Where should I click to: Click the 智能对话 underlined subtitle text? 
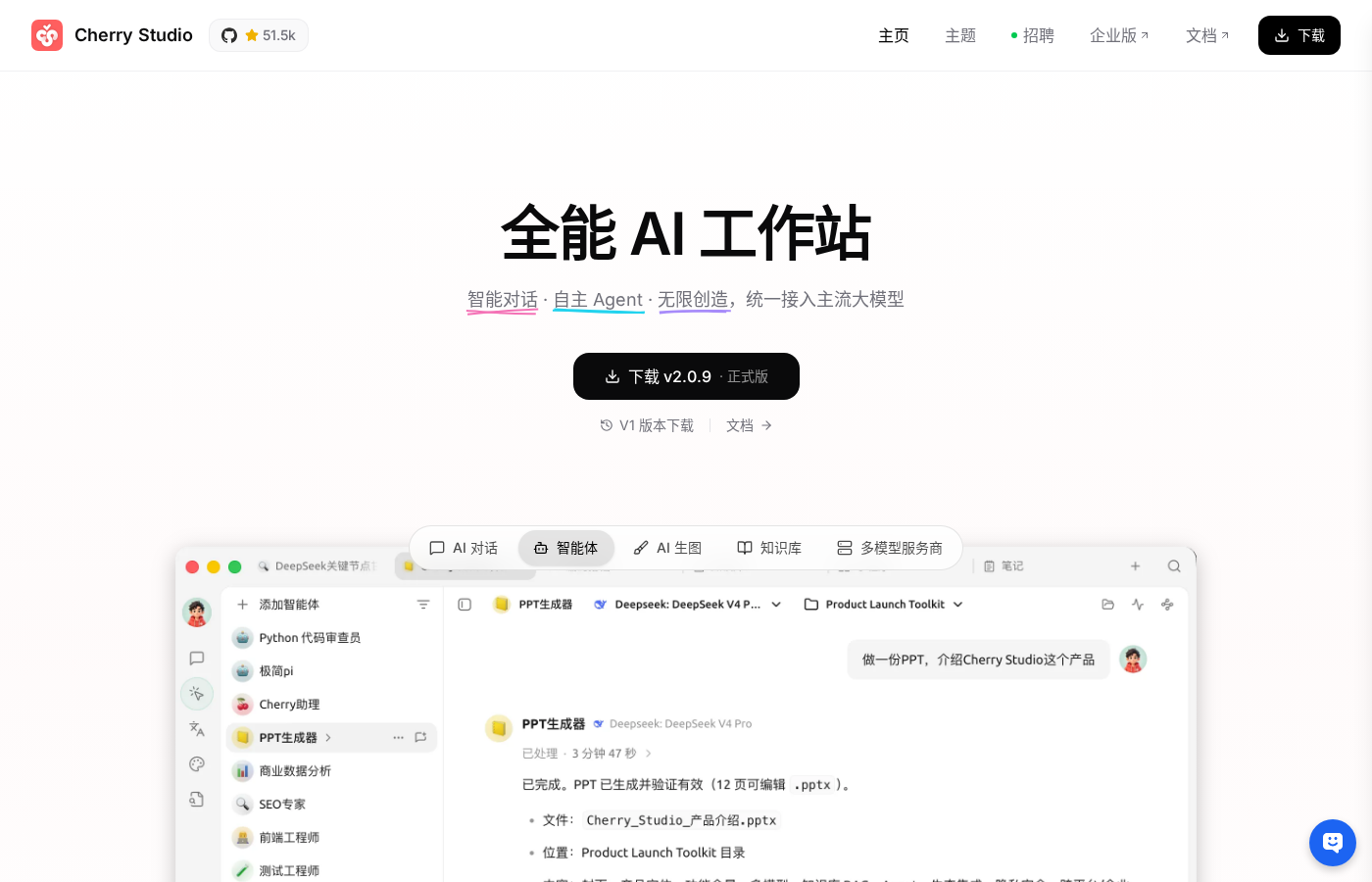(x=502, y=300)
